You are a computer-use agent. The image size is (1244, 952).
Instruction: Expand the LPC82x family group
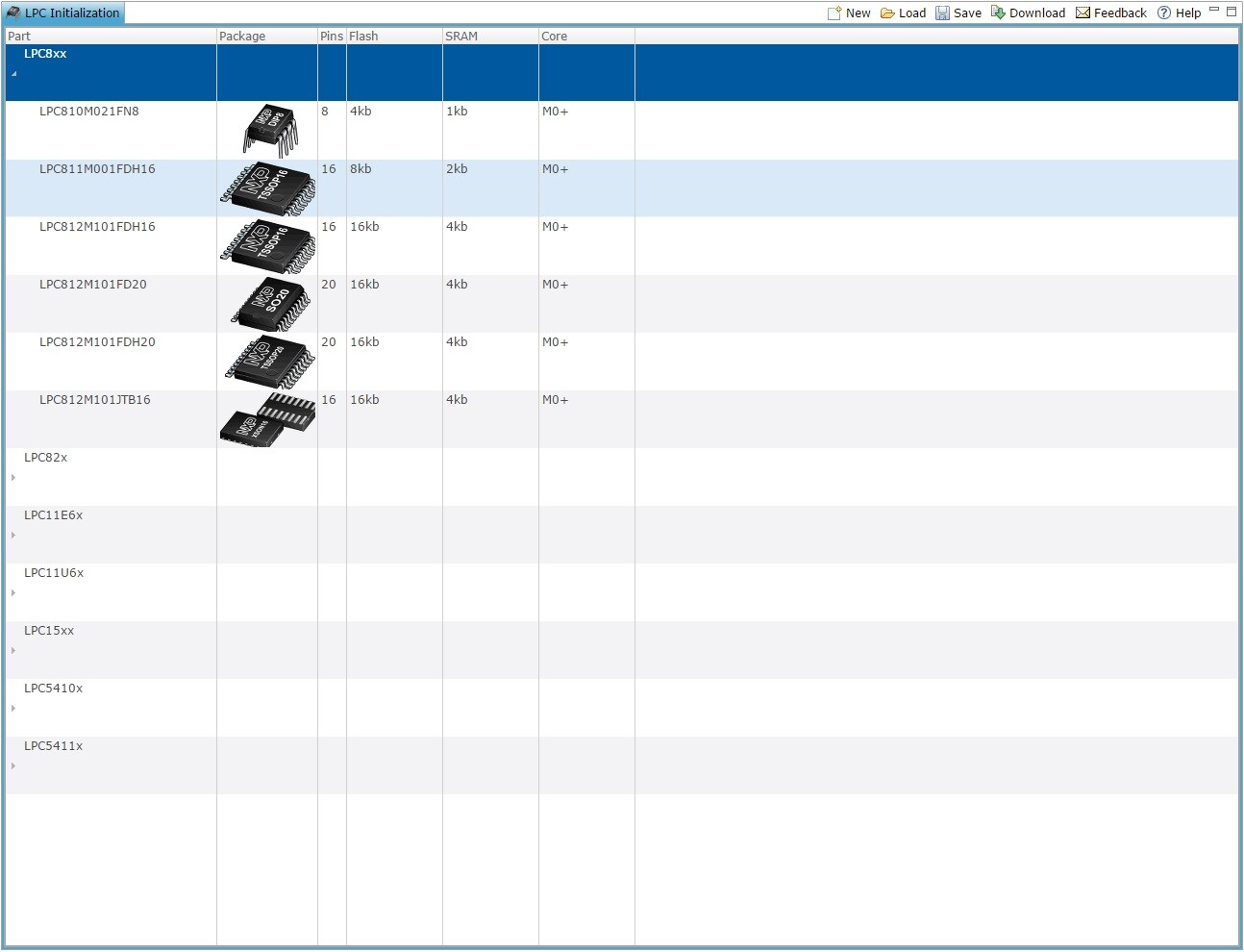pos(13,478)
